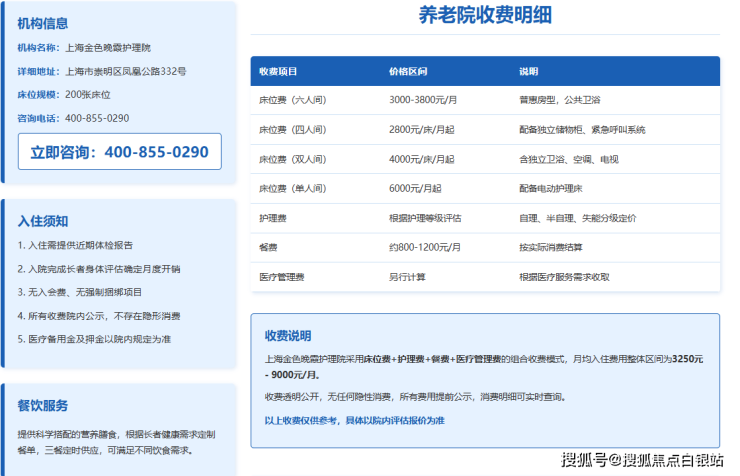Click the 说明 column header
This screenshot has width=740, height=476.
point(529,72)
